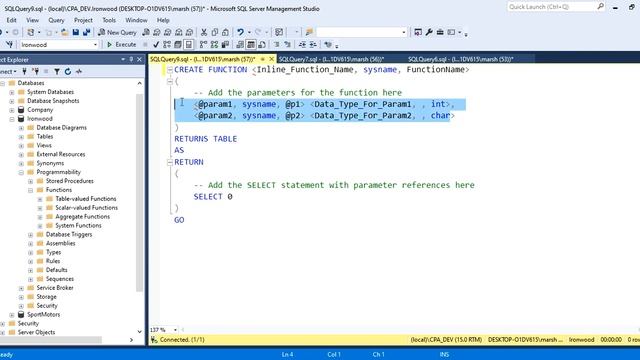This screenshot has width=640, height=360.
Task: Click the Disconnect plug icon in Object Explorer
Action: pyautogui.click(x=36, y=71)
